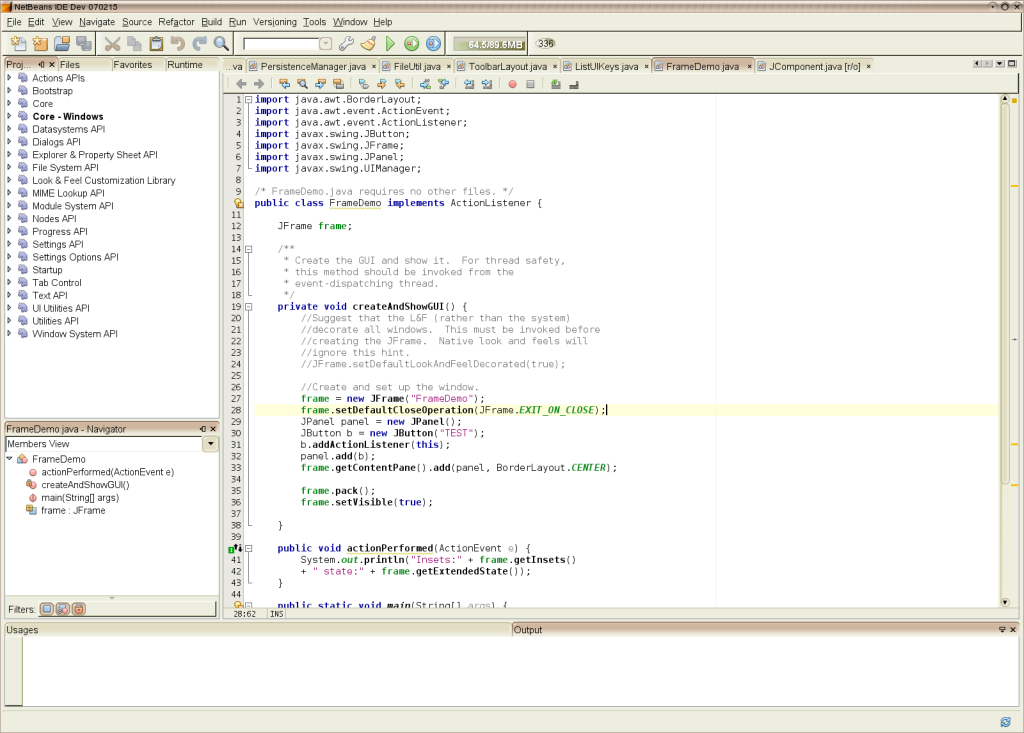Open the File menu
Image resolution: width=1024 pixels, height=733 pixels.
pos(14,22)
